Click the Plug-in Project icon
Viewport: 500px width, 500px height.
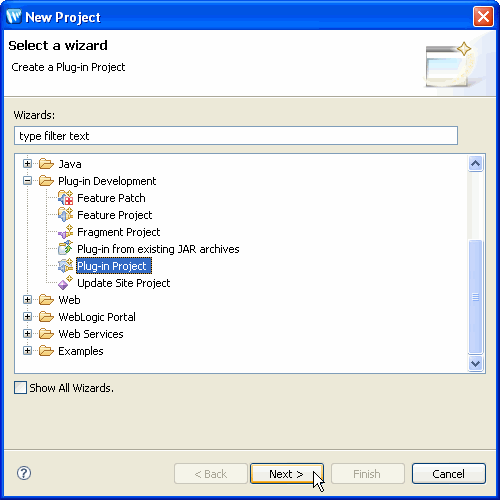click(65, 266)
